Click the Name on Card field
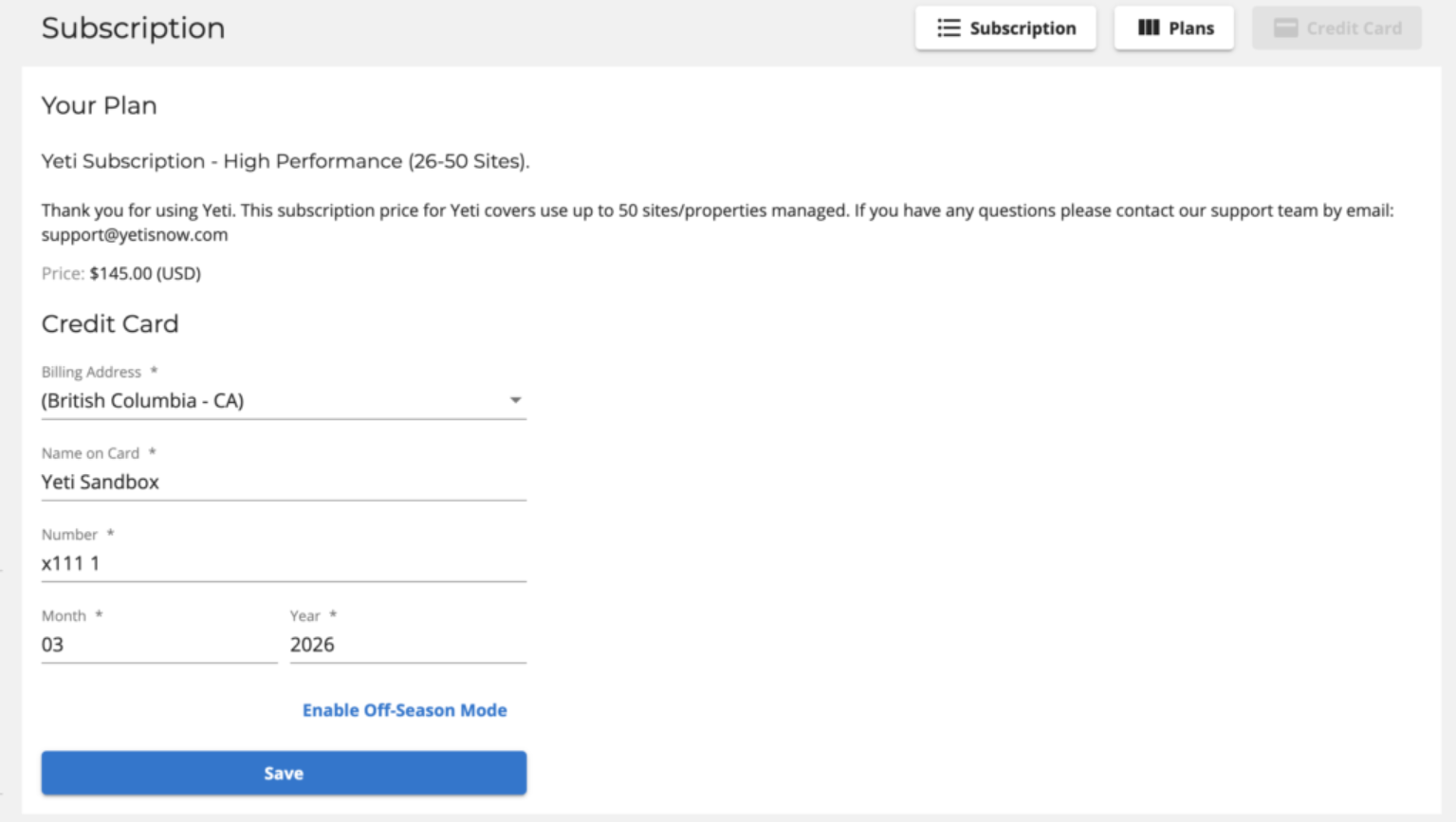Screen dimensions: 1456x822 (284, 483)
